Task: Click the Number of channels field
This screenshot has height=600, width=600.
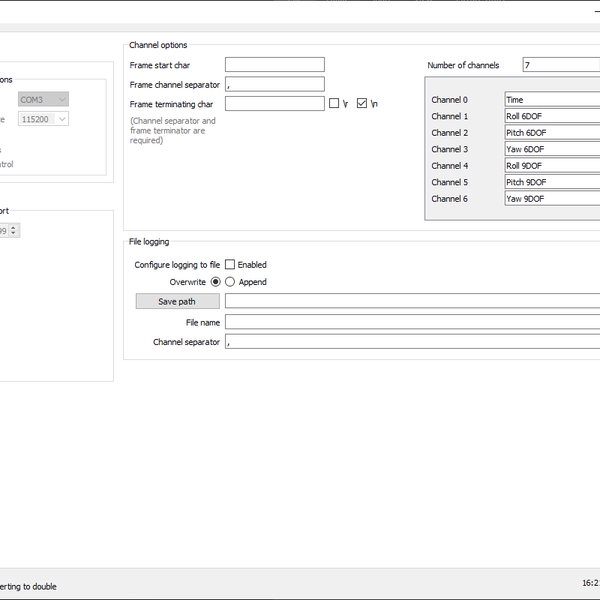Action: point(560,65)
